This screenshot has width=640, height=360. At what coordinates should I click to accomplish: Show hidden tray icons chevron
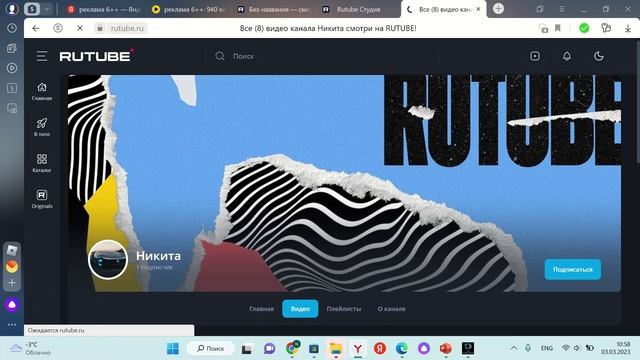pos(514,348)
